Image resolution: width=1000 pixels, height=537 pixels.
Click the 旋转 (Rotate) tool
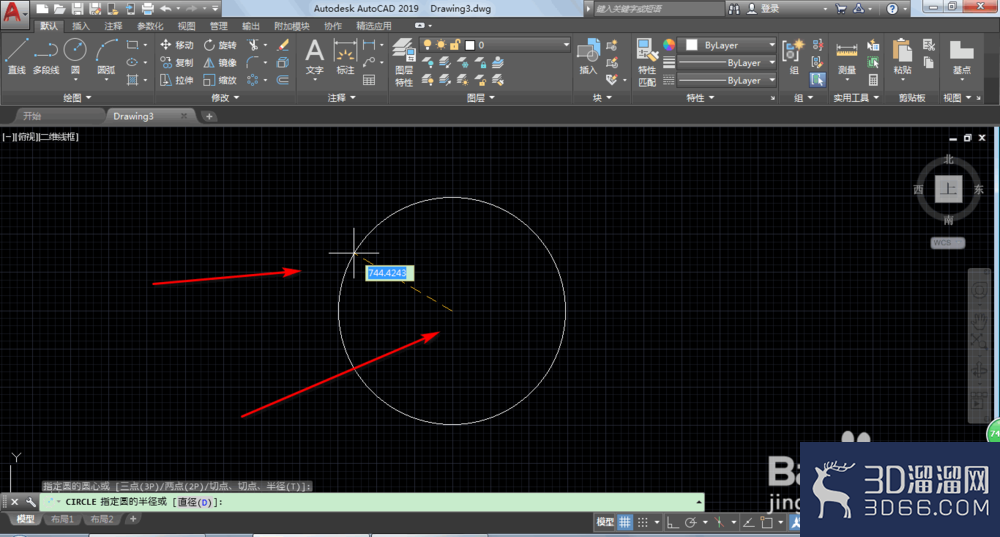220,45
